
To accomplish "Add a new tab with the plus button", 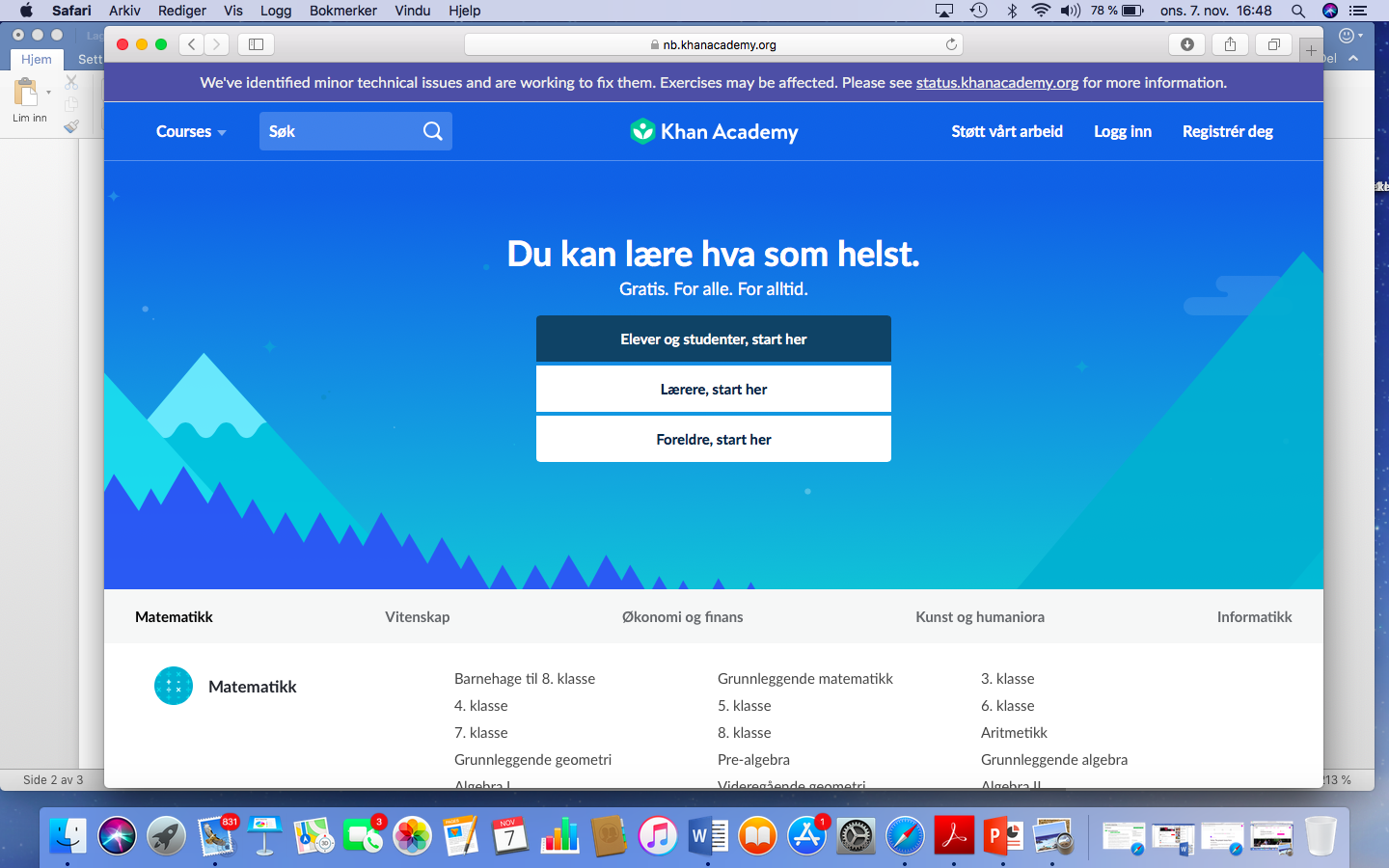I will point(1311,50).
